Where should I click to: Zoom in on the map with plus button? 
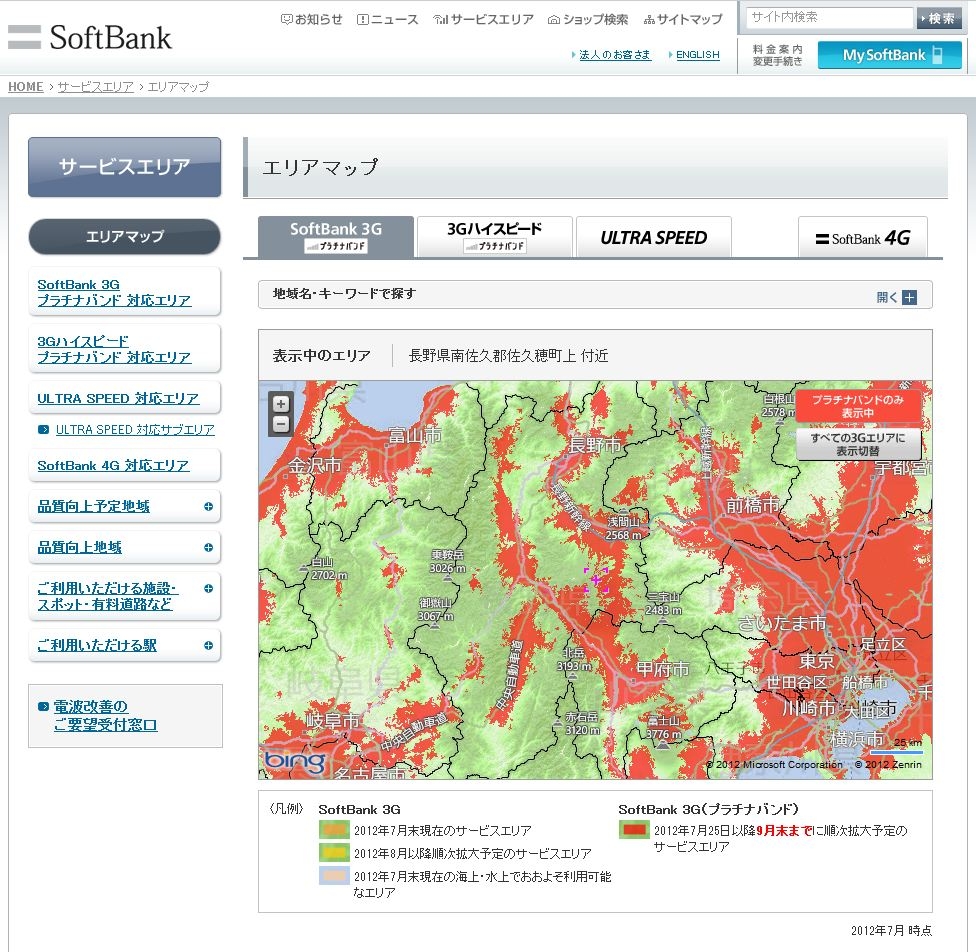[281, 404]
